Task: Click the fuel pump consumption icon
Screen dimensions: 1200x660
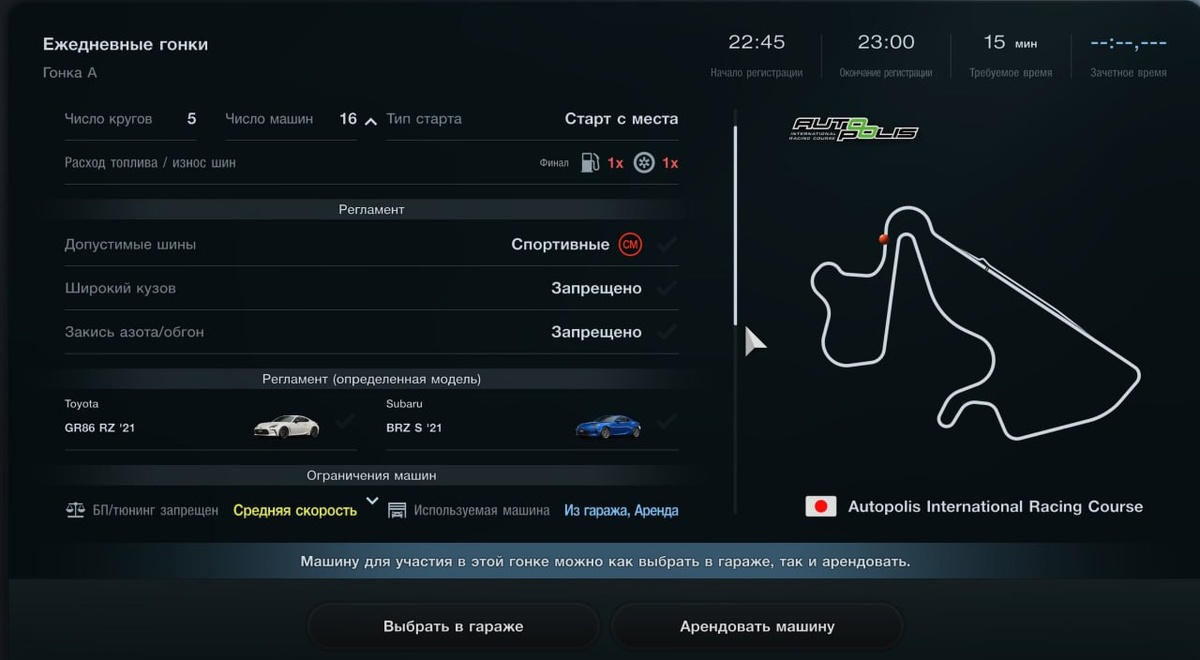Action: click(590, 162)
